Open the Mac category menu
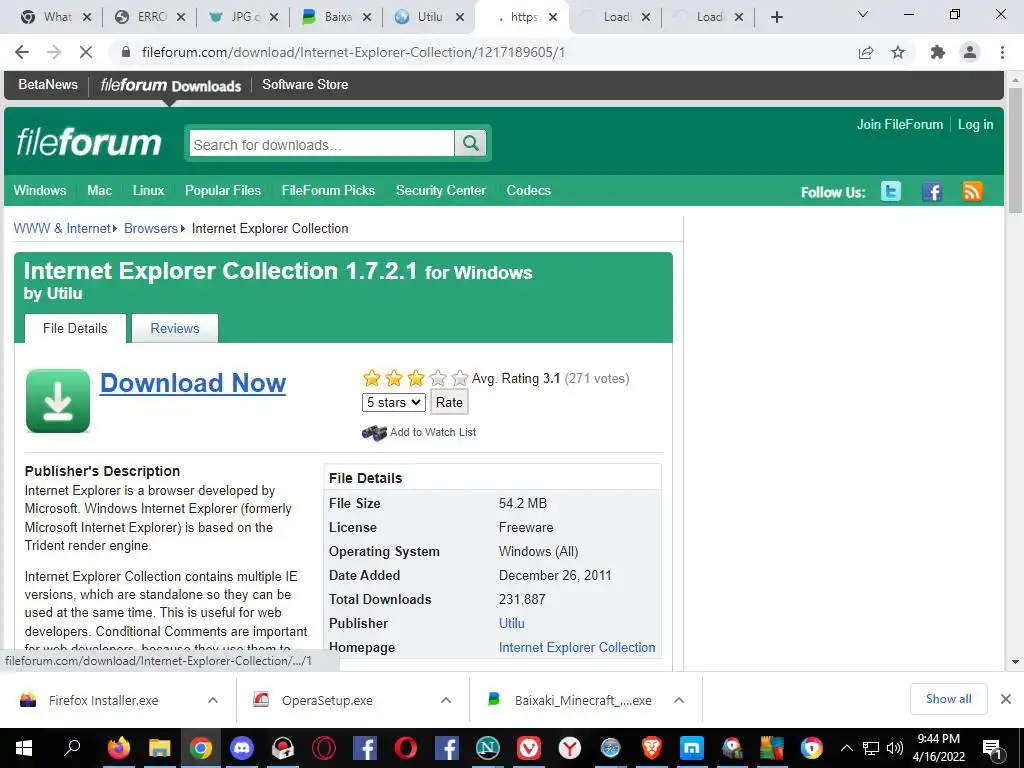 point(99,191)
